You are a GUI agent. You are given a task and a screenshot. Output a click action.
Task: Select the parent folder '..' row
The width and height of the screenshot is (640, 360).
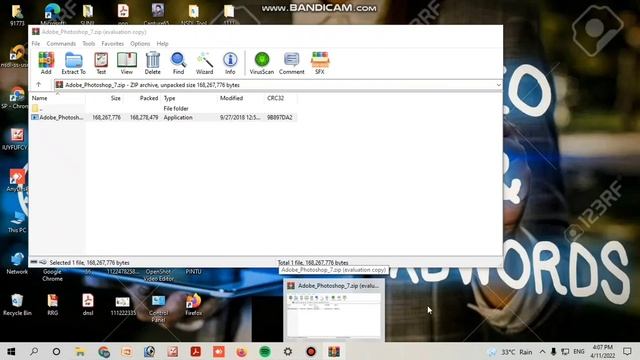tap(163, 108)
